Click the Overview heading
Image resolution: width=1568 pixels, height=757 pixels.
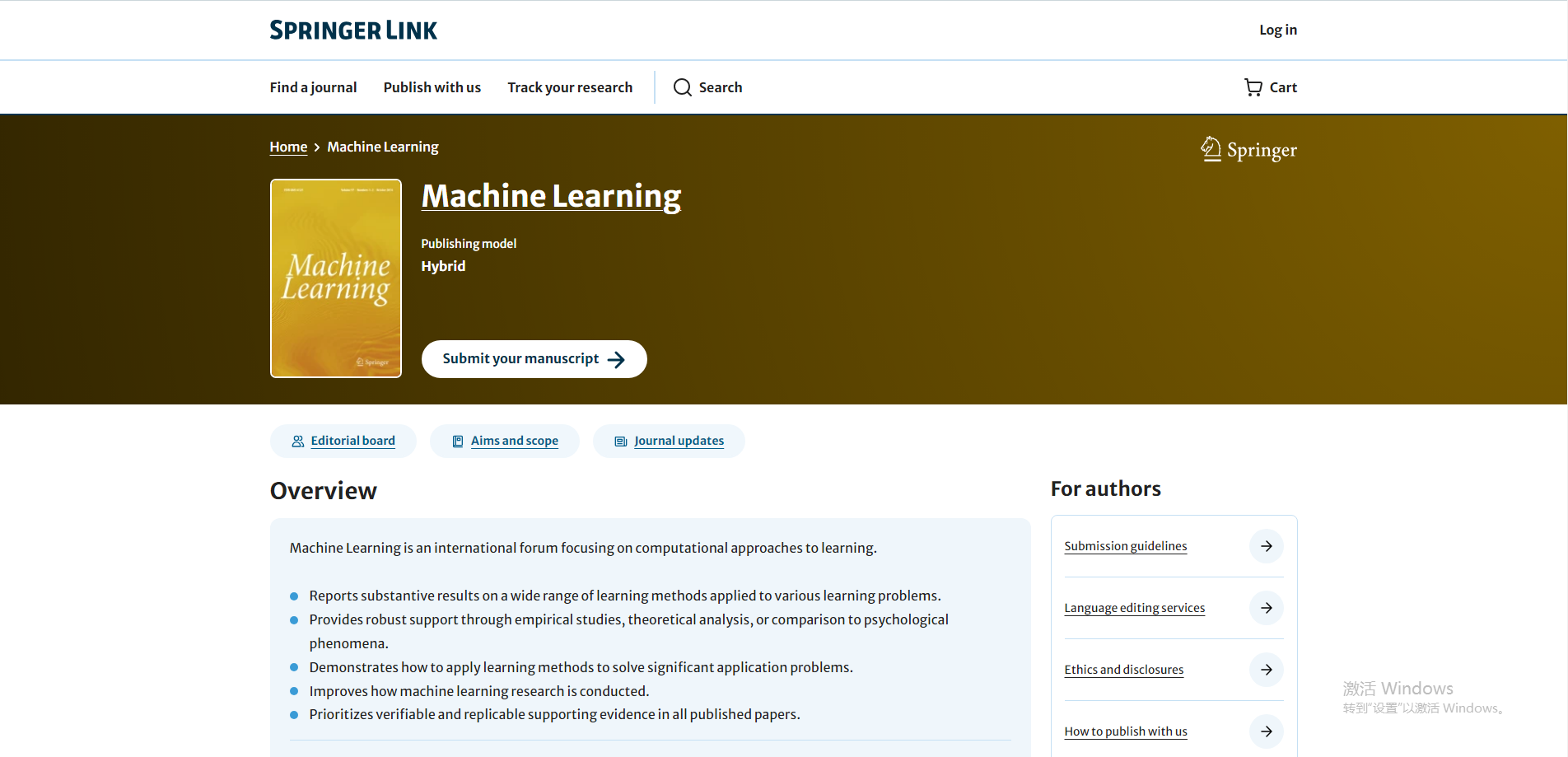pyautogui.click(x=324, y=491)
